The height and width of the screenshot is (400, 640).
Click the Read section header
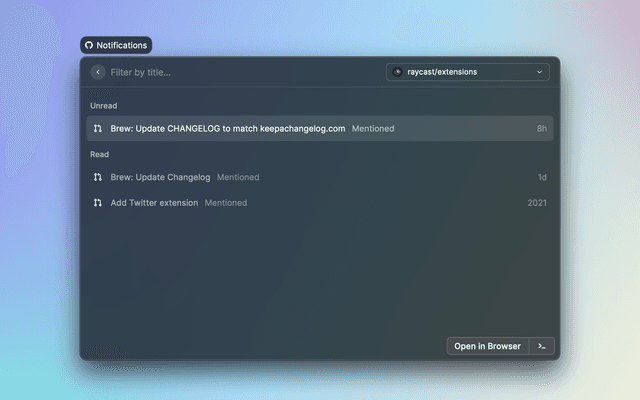(100, 154)
